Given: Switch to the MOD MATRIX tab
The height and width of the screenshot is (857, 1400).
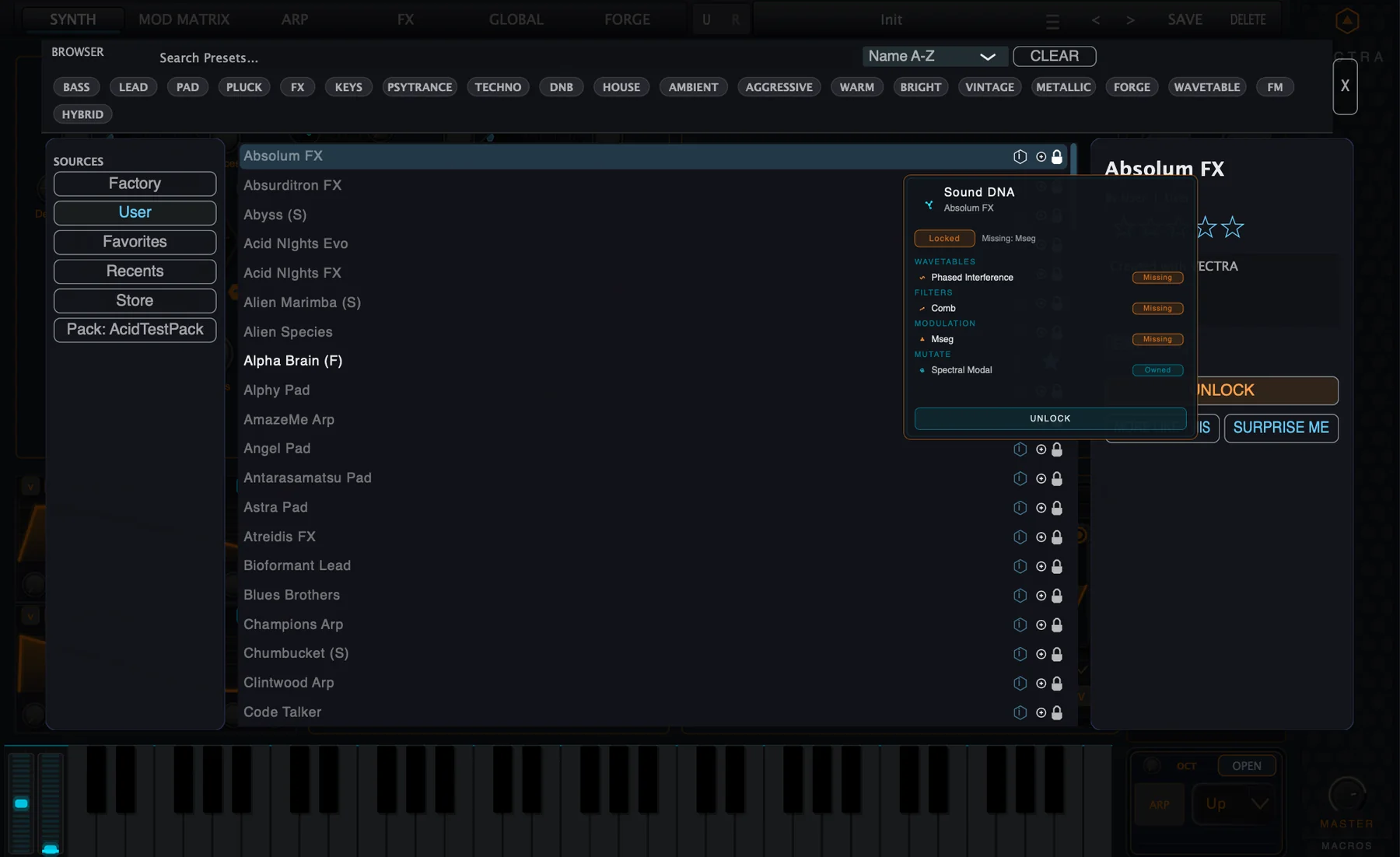Looking at the screenshot, I should 184,19.
